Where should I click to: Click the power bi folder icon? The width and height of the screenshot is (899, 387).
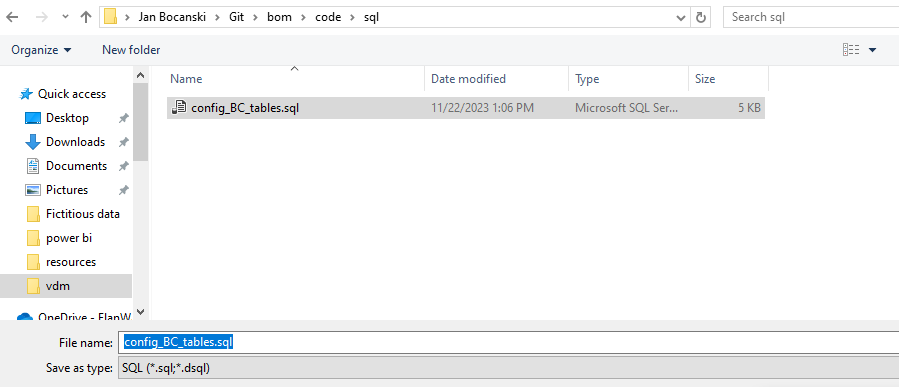point(33,238)
